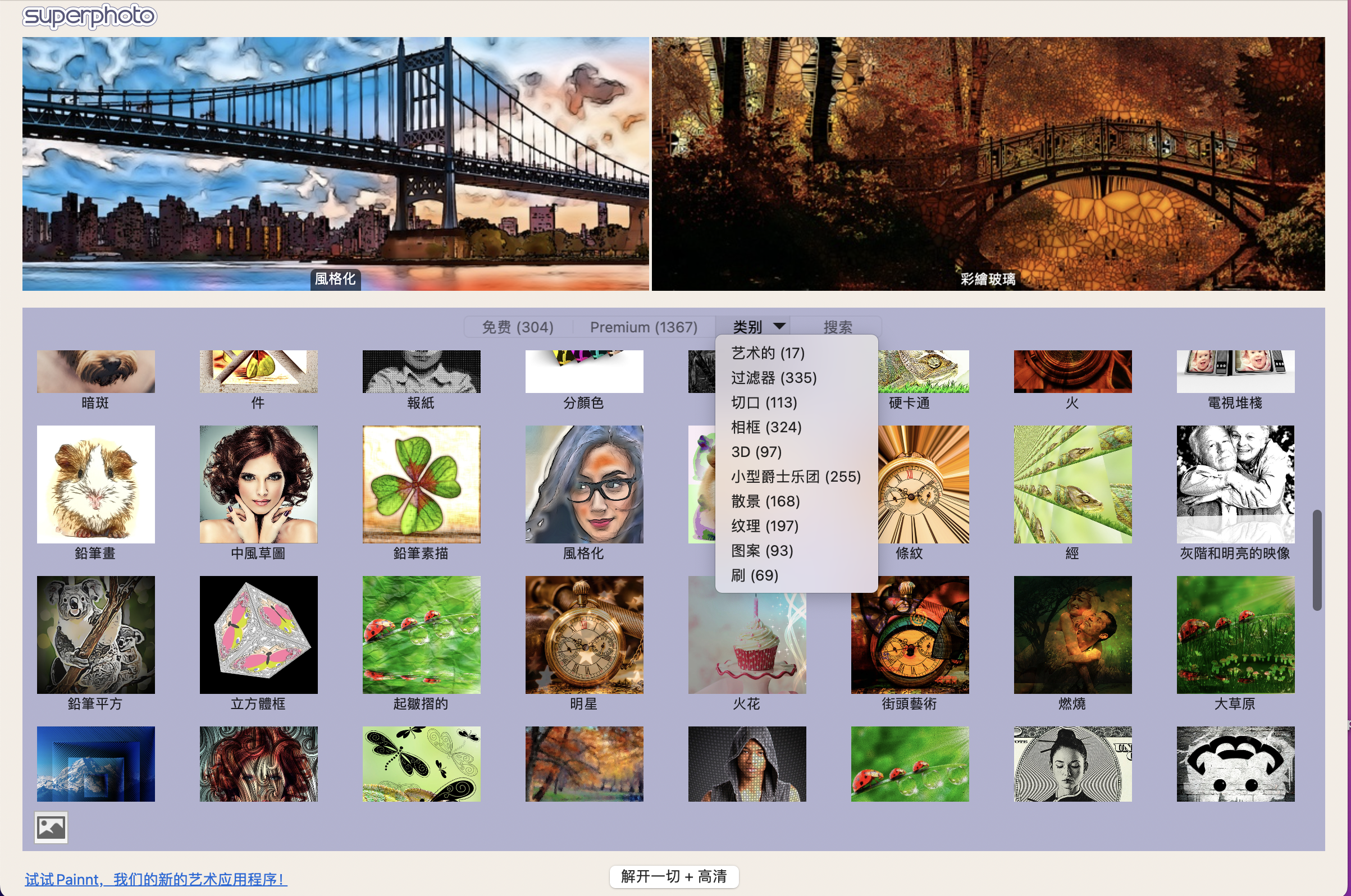Choose 过滤器 (335) from category list
This screenshot has width=1351, height=896.
(773, 378)
